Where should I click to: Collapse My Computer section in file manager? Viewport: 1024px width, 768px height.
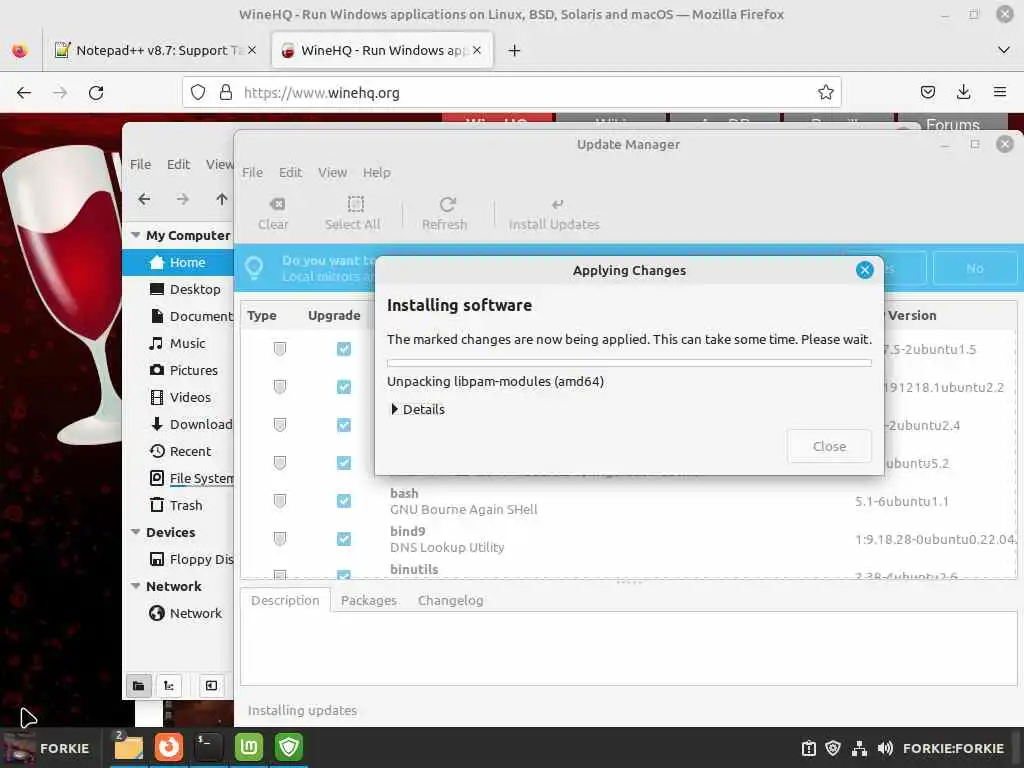pos(135,235)
